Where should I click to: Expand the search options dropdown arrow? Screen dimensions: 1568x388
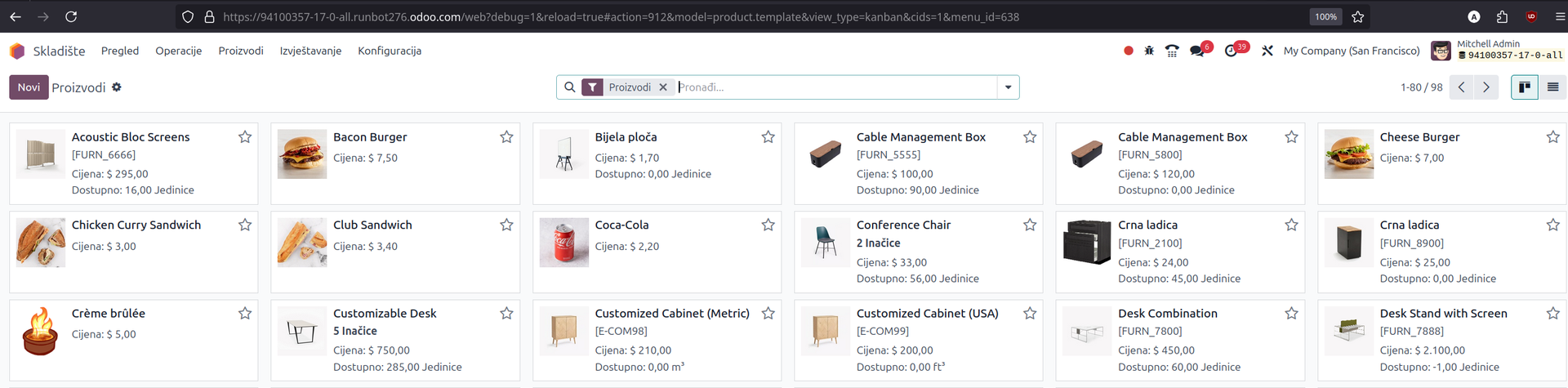1008,87
